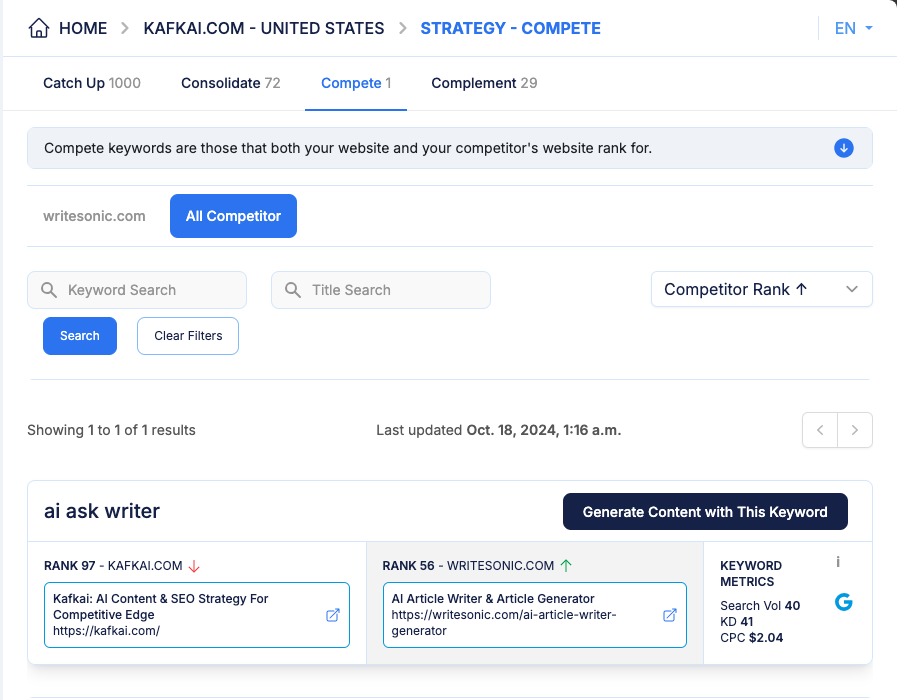
Task: Click the Google logo in Keyword Metrics
Action: [843, 602]
